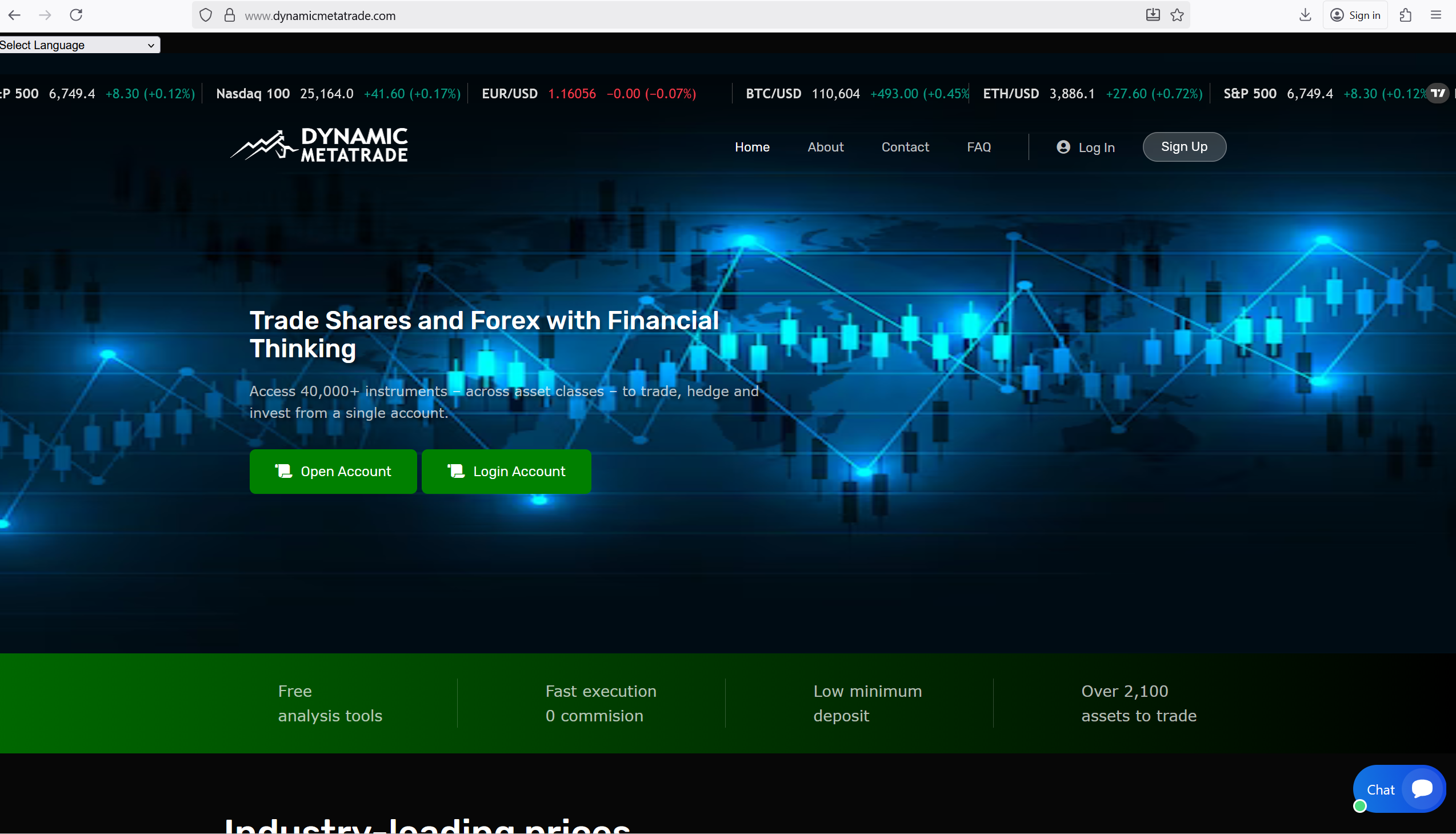Screen dimensions: 1456x834
Task: Click the chat speech bubble icon
Action: (x=1422, y=788)
